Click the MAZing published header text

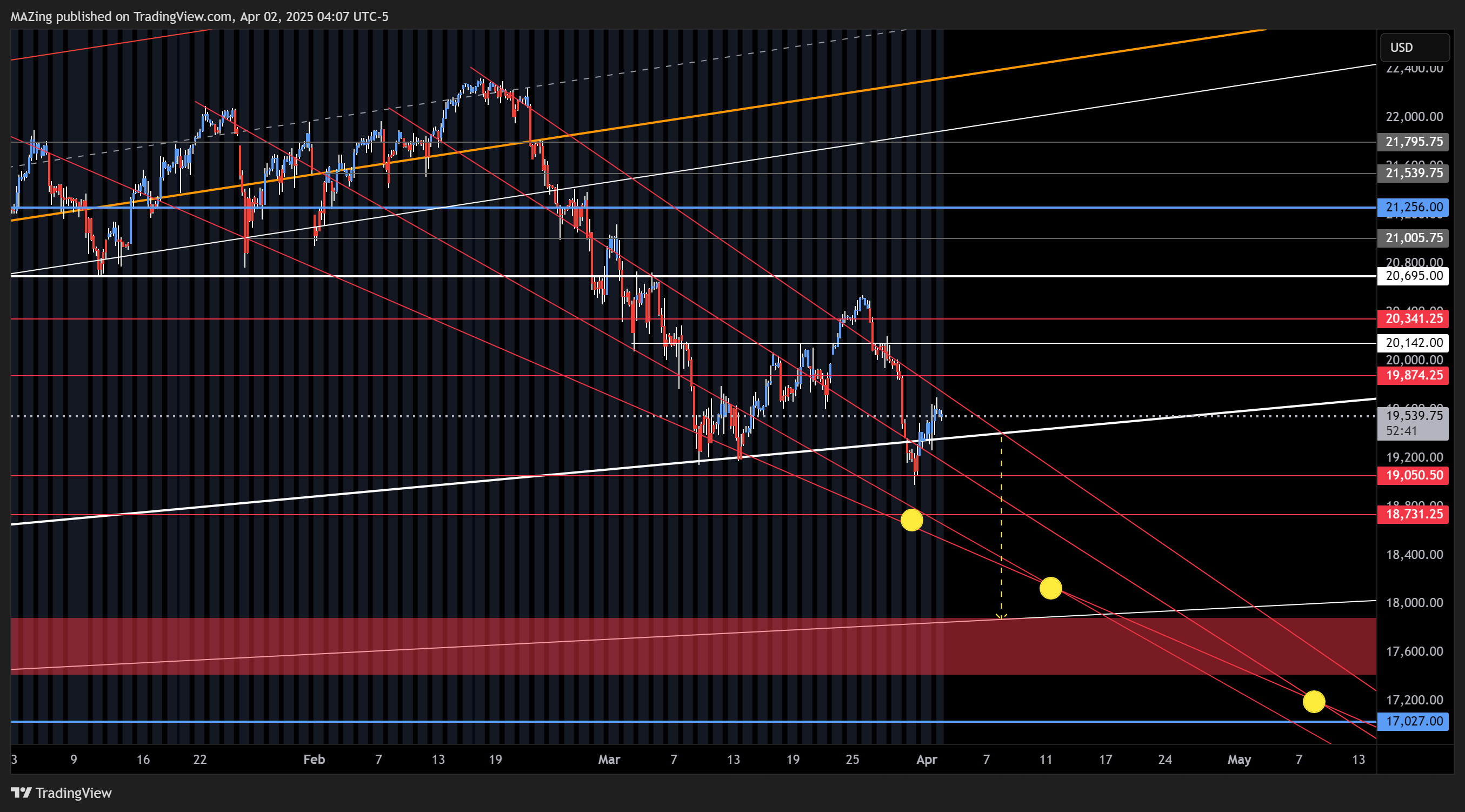point(199,17)
